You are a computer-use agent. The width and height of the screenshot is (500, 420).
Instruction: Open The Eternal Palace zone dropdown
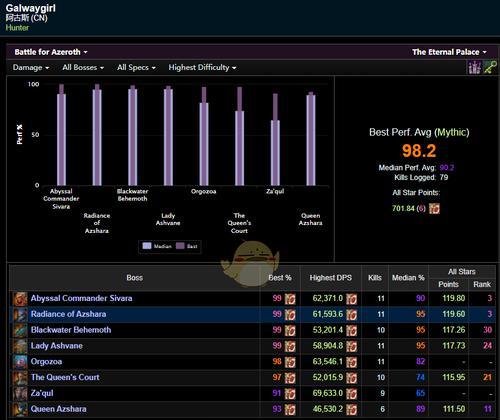tap(449, 52)
